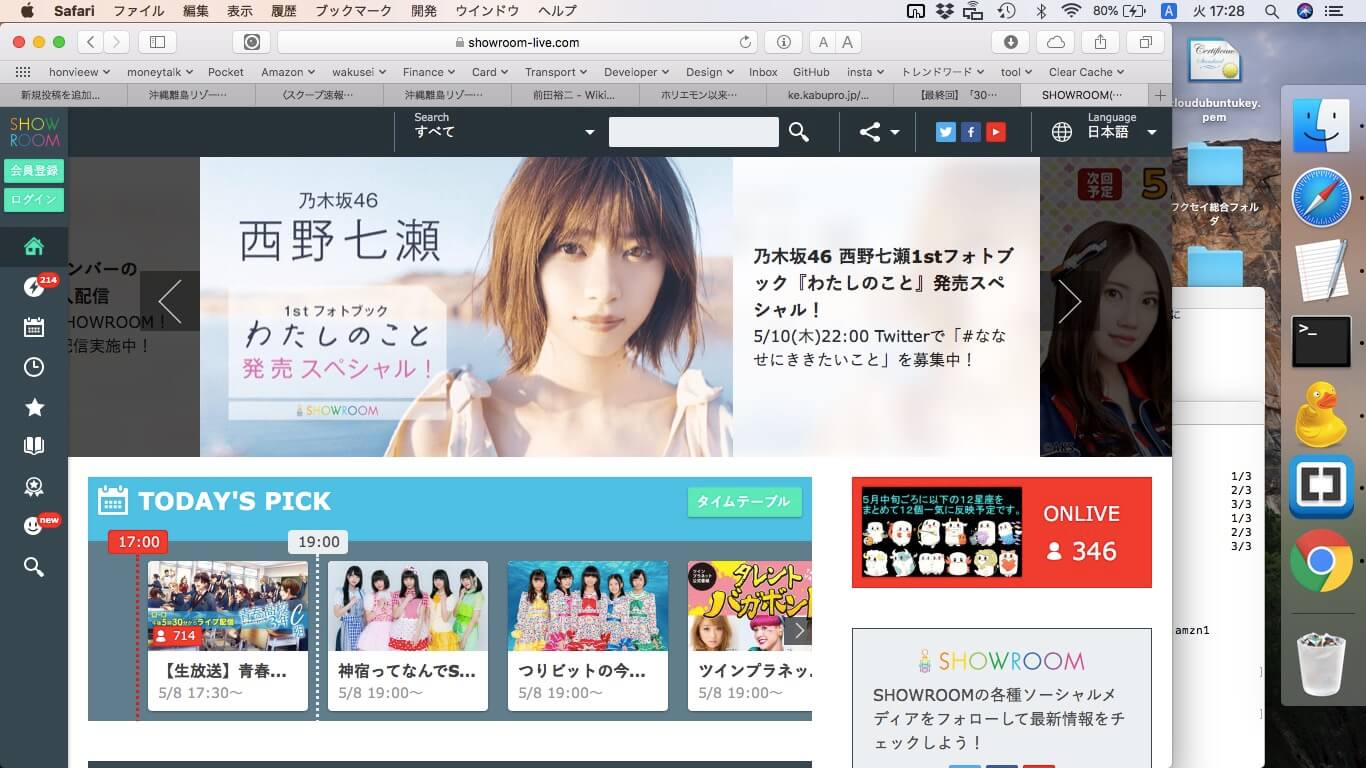Toggle Safari's sidebar button
The height and width of the screenshot is (768, 1366).
[x=157, y=42]
